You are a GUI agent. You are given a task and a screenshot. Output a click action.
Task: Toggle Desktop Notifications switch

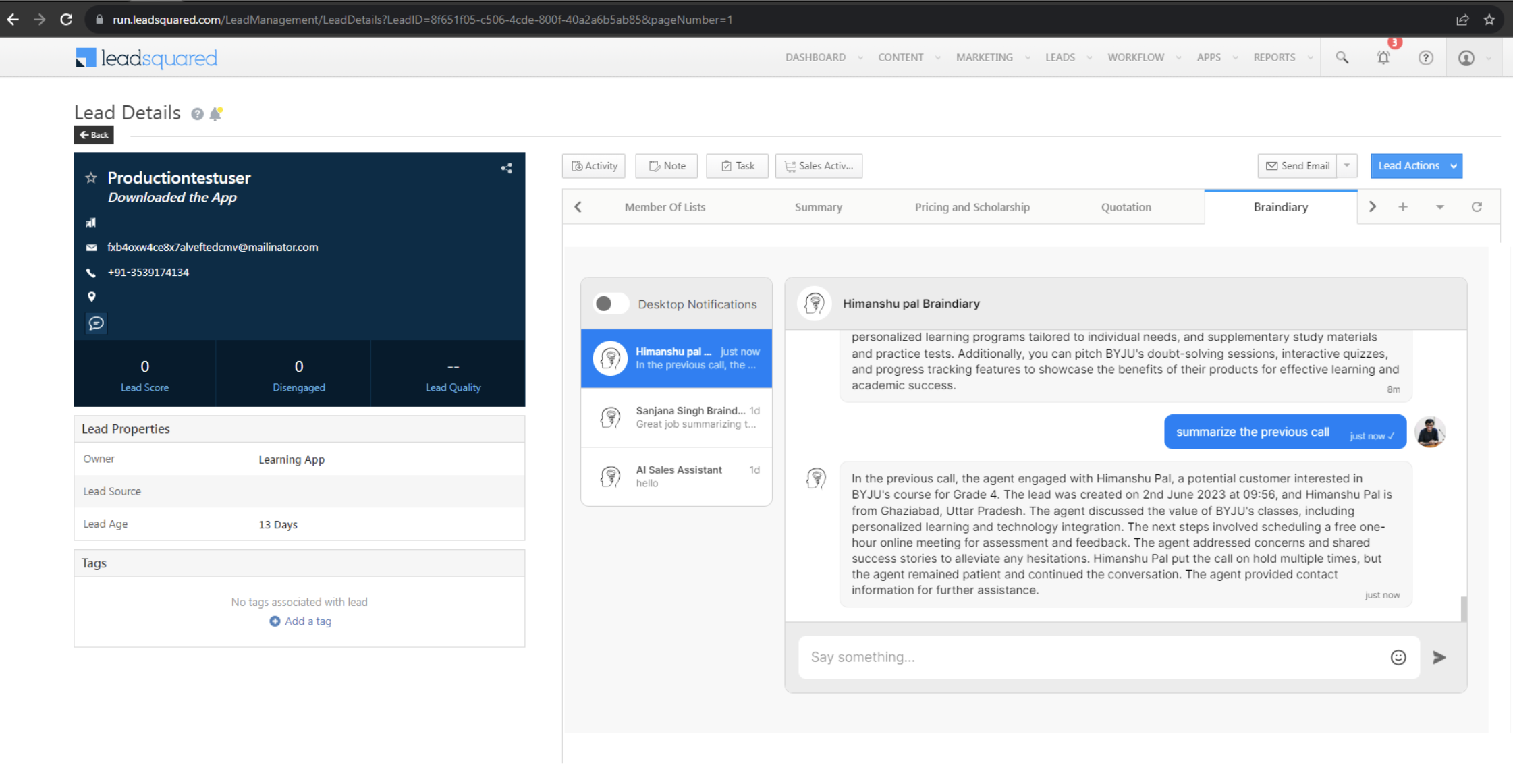point(611,304)
